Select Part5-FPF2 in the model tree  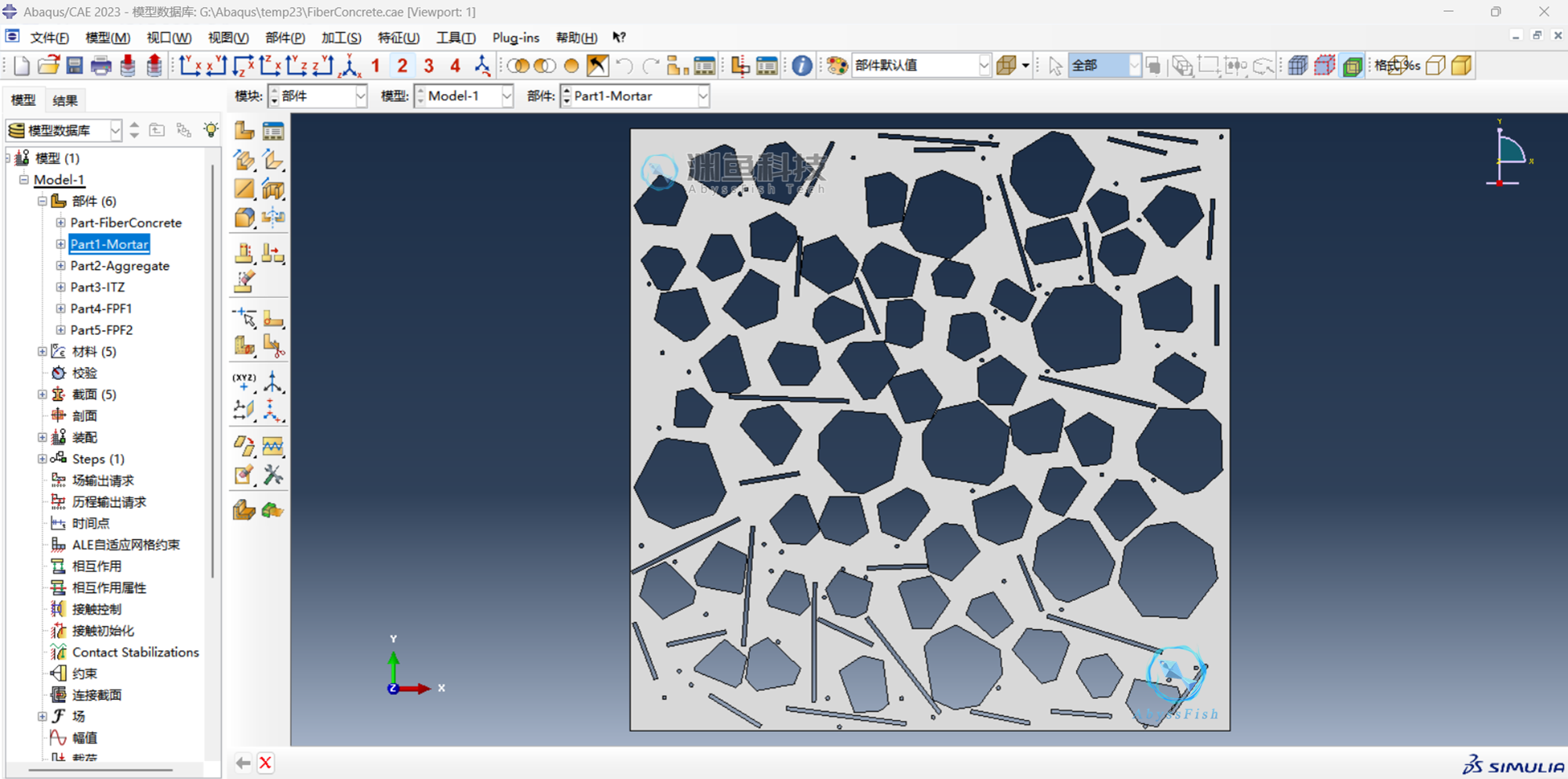point(101,330)
